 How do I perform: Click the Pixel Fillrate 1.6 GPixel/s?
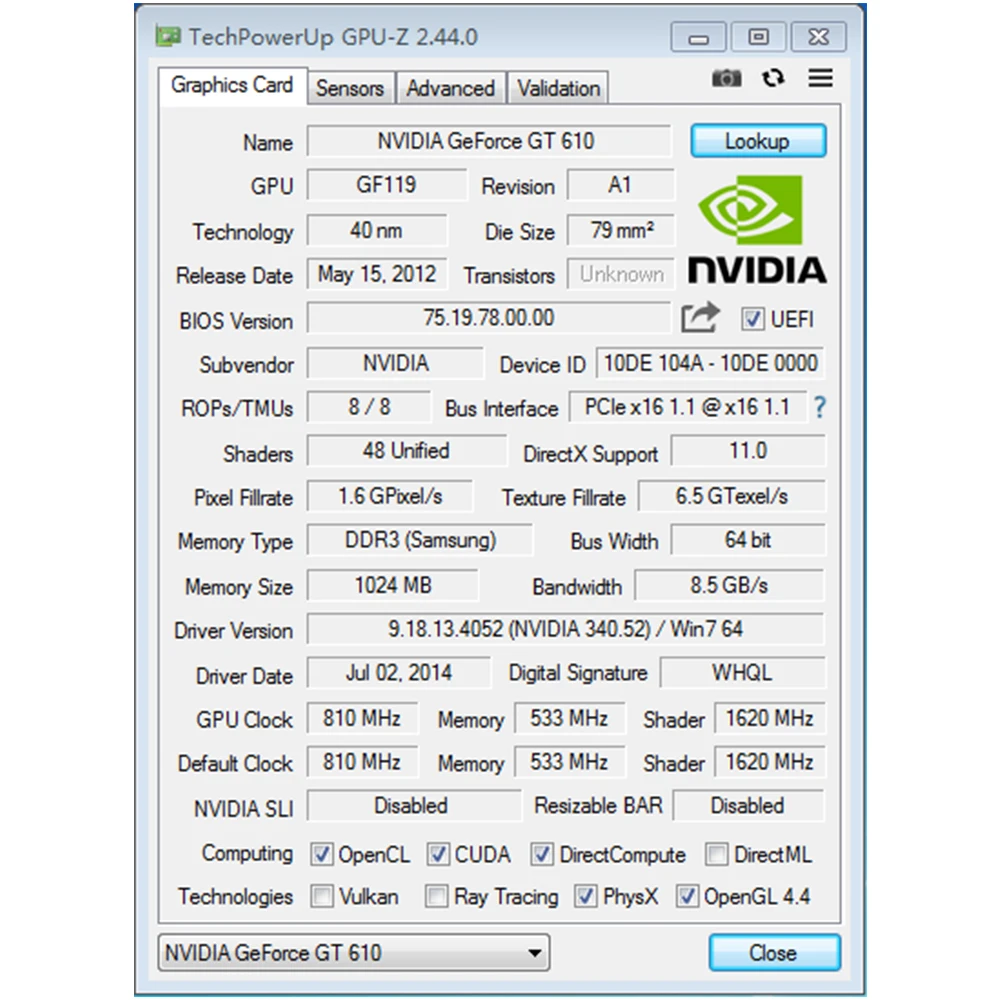tap(390, 496)
